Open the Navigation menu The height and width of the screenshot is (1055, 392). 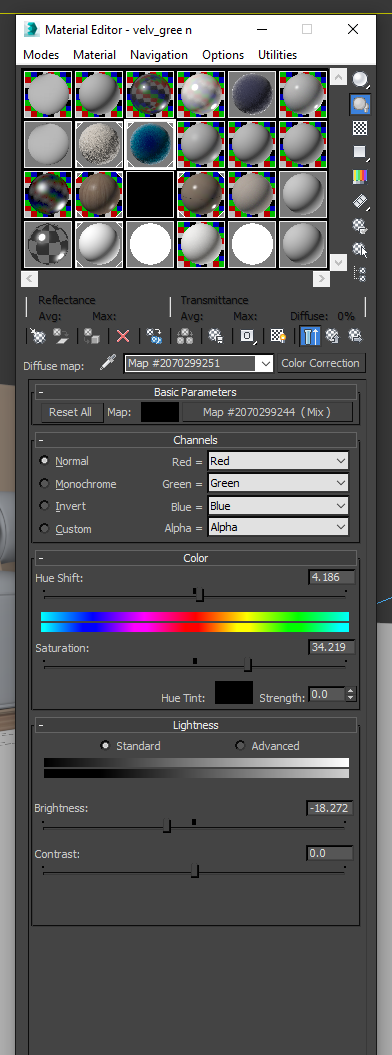click(x=159, y=54)
